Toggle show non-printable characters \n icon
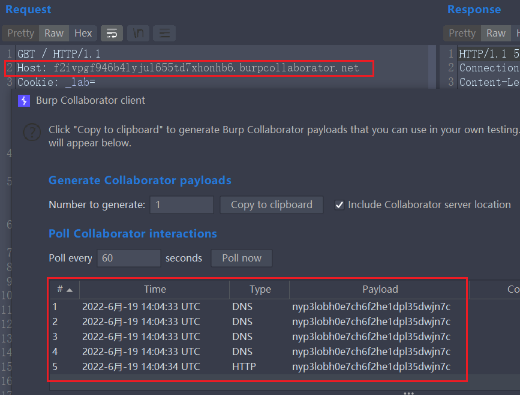The height and width of the screenshot is (395, 520). (x=138, y=33)
